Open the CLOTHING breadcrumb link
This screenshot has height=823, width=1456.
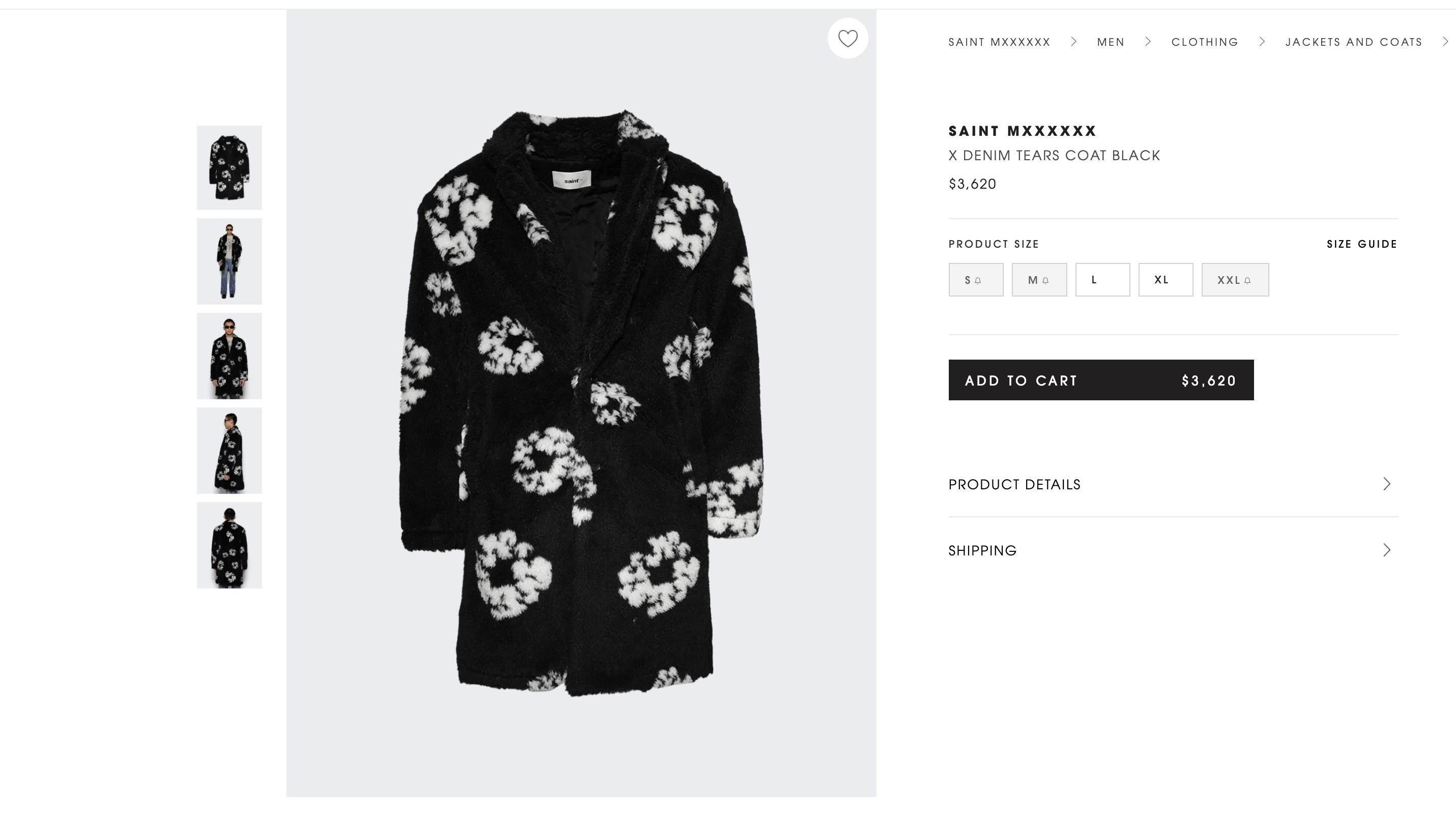(1205, 42)
